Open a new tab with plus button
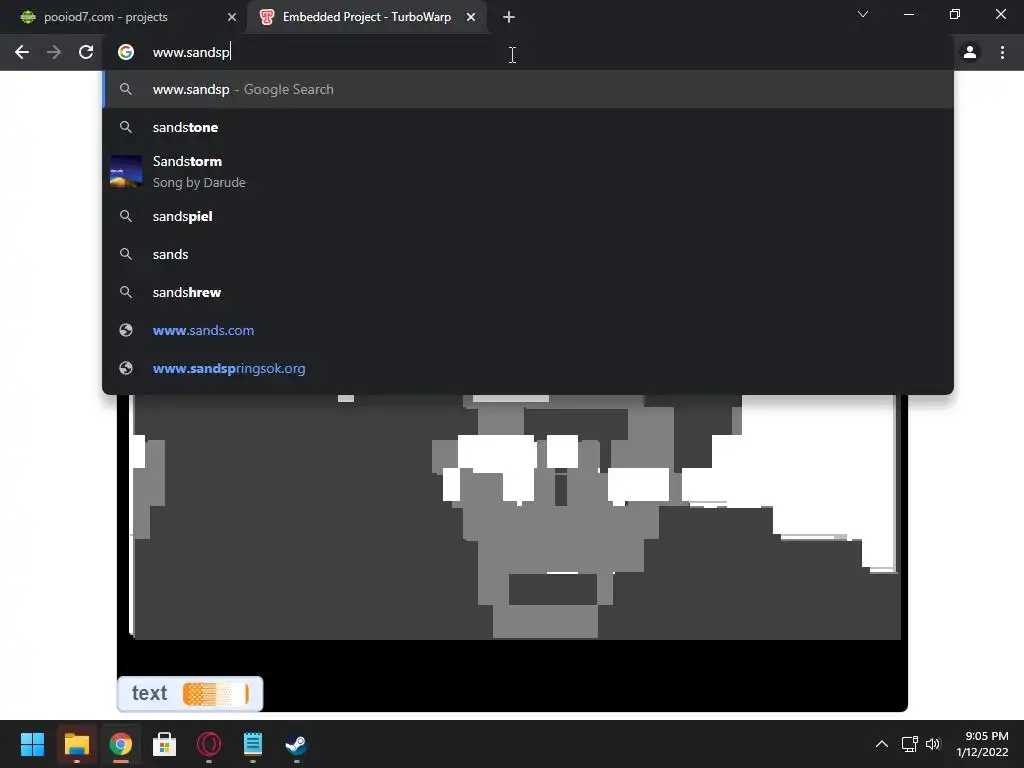The image size is (1024, 768). click(x=509, y=17)
